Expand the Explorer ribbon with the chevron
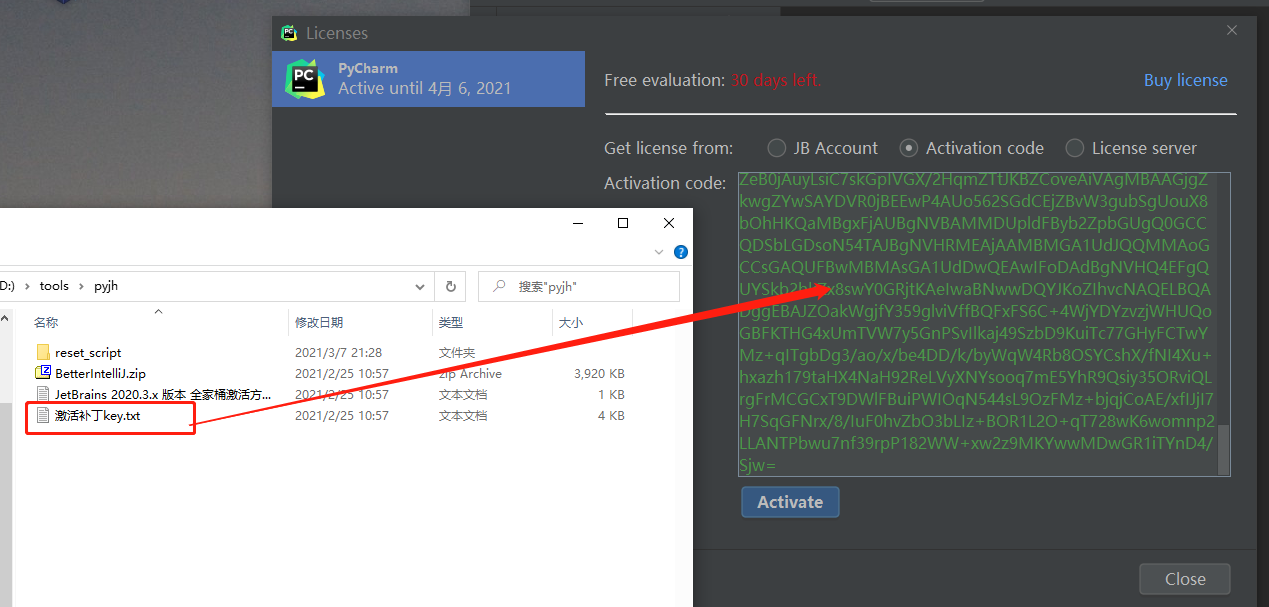Image resolution: width=1269 pixels, height=607 pixels. tap(658, 252)
